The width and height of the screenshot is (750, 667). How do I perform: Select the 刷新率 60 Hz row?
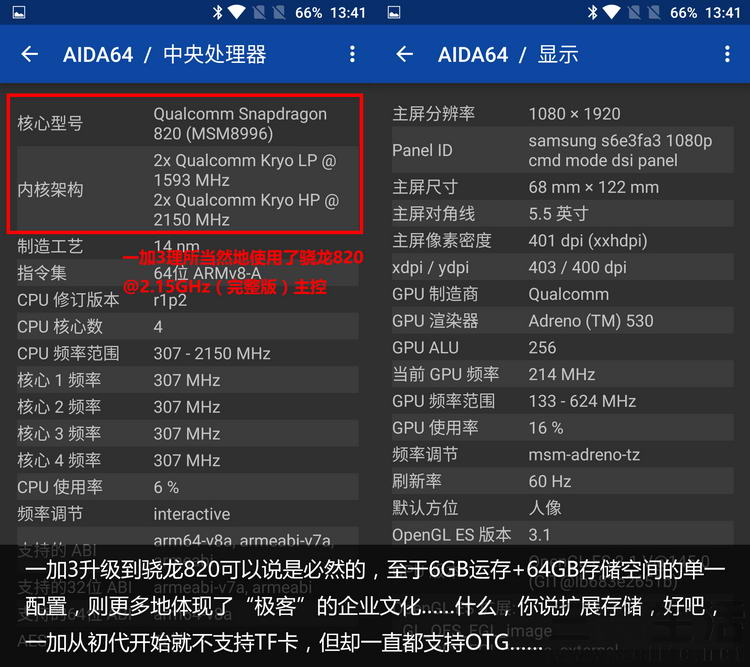tap(562, 481)
